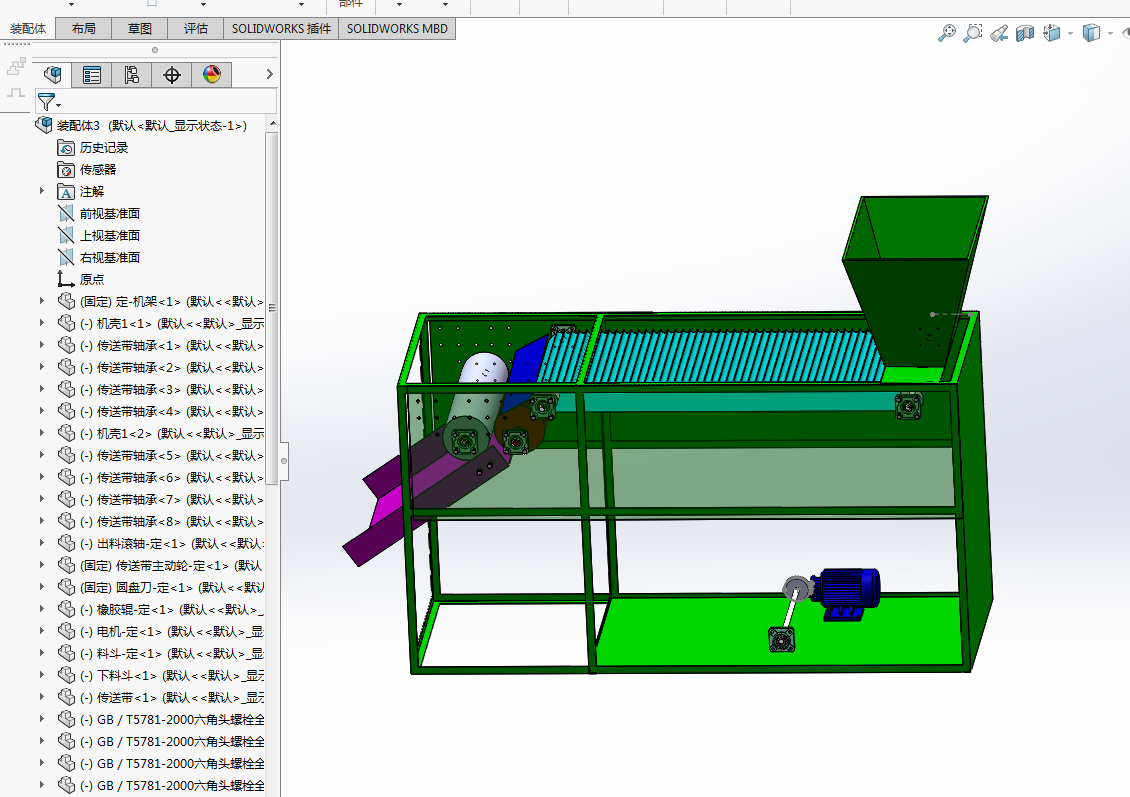
Task: Switch to 草图 ribbon tab
Action: [140, 29]
